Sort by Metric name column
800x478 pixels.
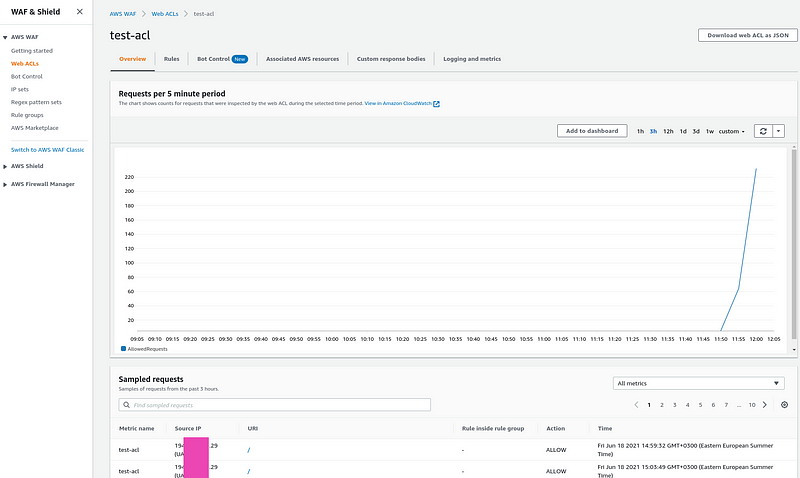click(136, 429)
